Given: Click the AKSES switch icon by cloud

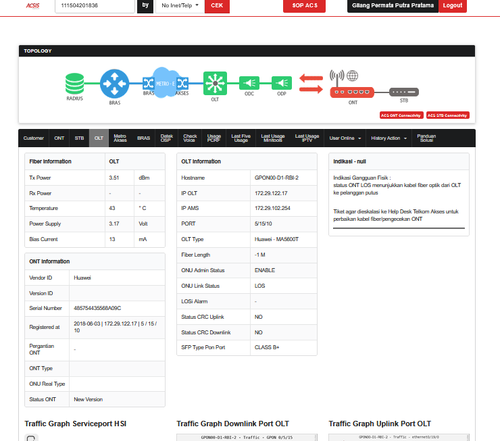Looking at the screenshot, I should (182, 83).
